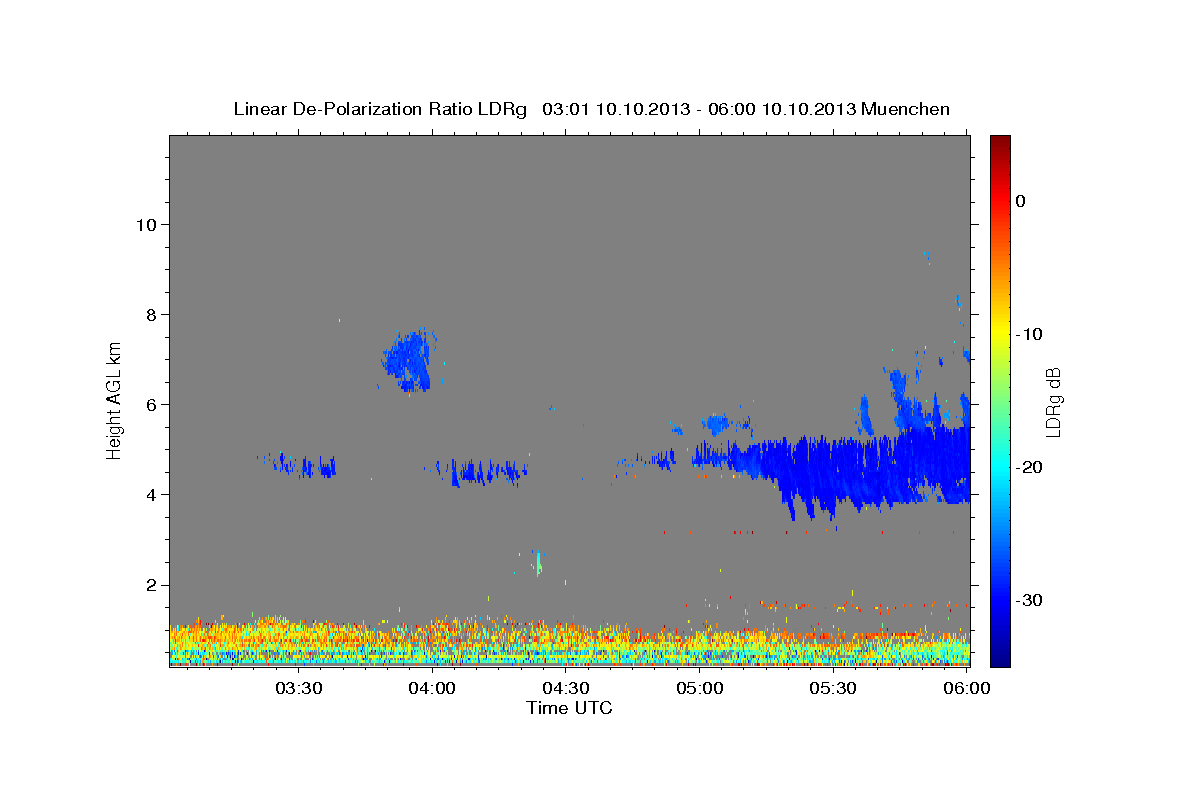Click the 03:30 time tick label
The image size is (1200, 800).
(298, 689)
